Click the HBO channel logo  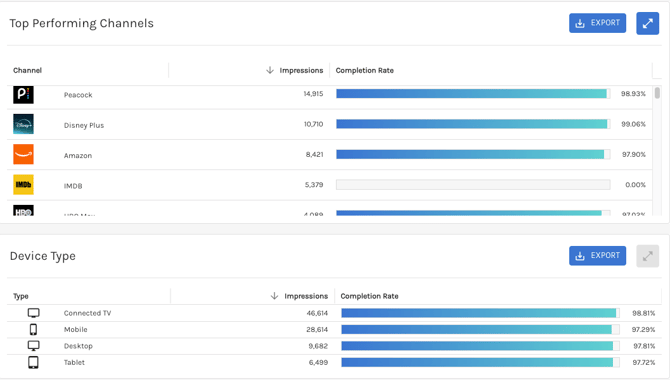click(x=24, y=210)
